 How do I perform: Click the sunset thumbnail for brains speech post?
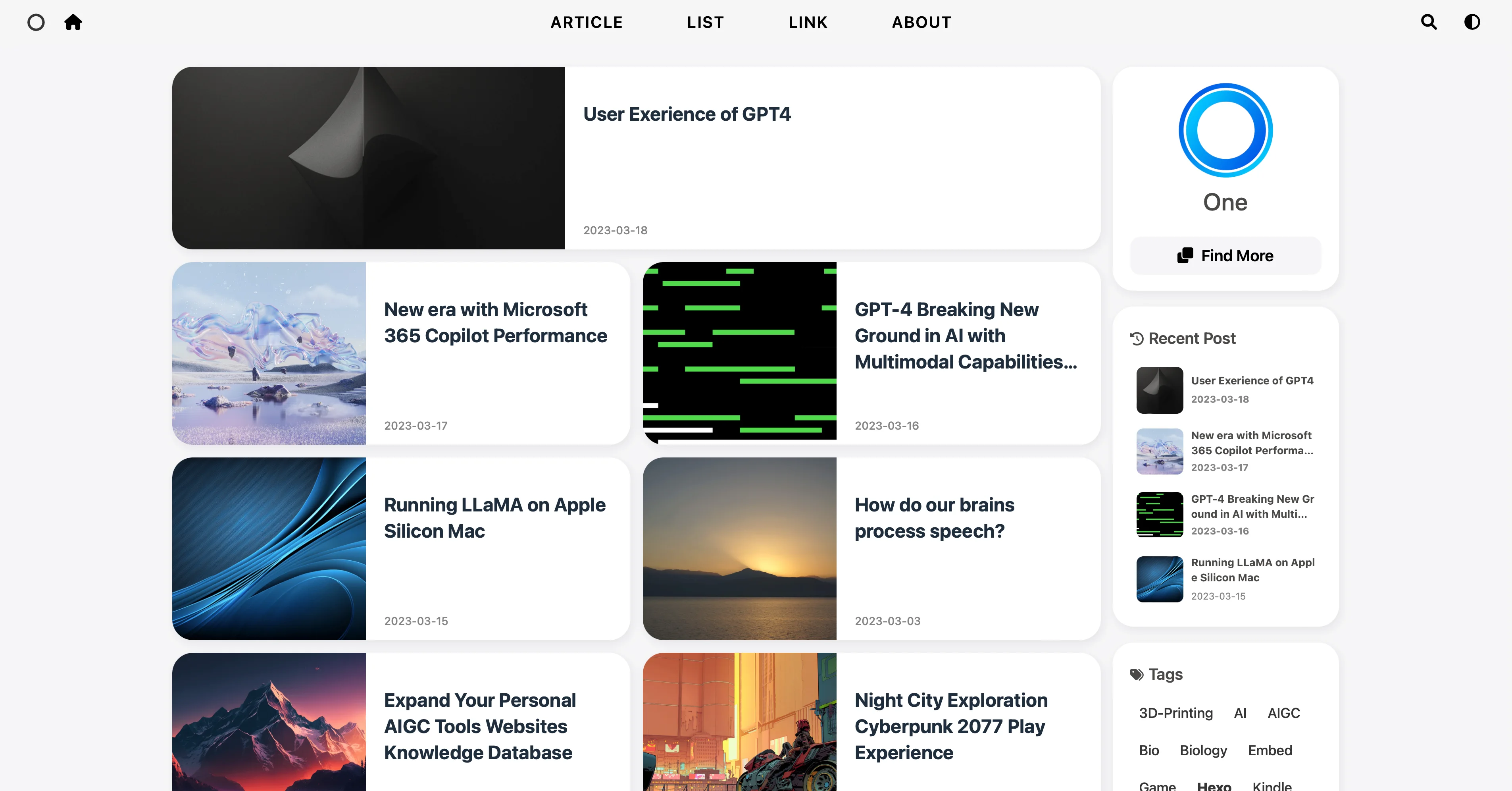point(739,548)
